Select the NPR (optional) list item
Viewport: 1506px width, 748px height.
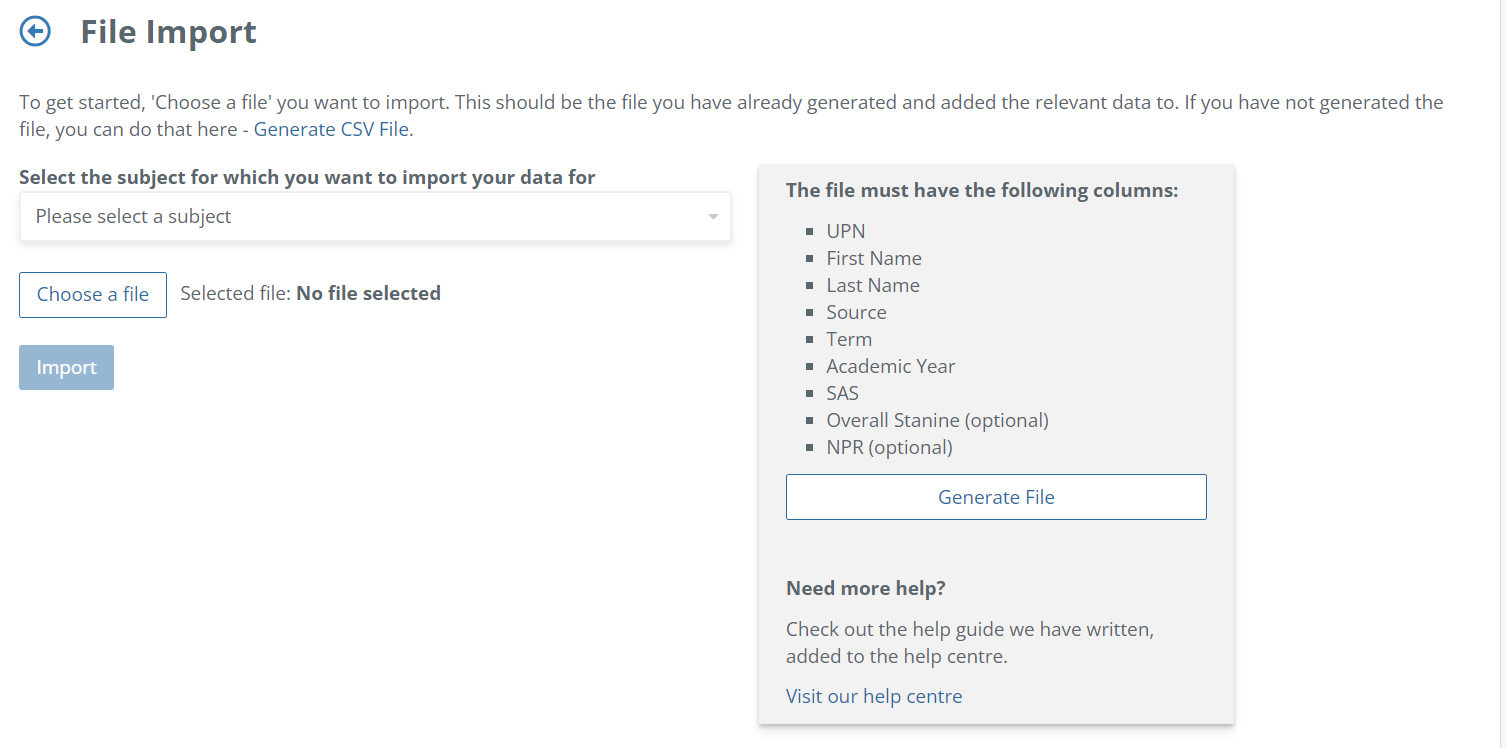tap(889, 447)
